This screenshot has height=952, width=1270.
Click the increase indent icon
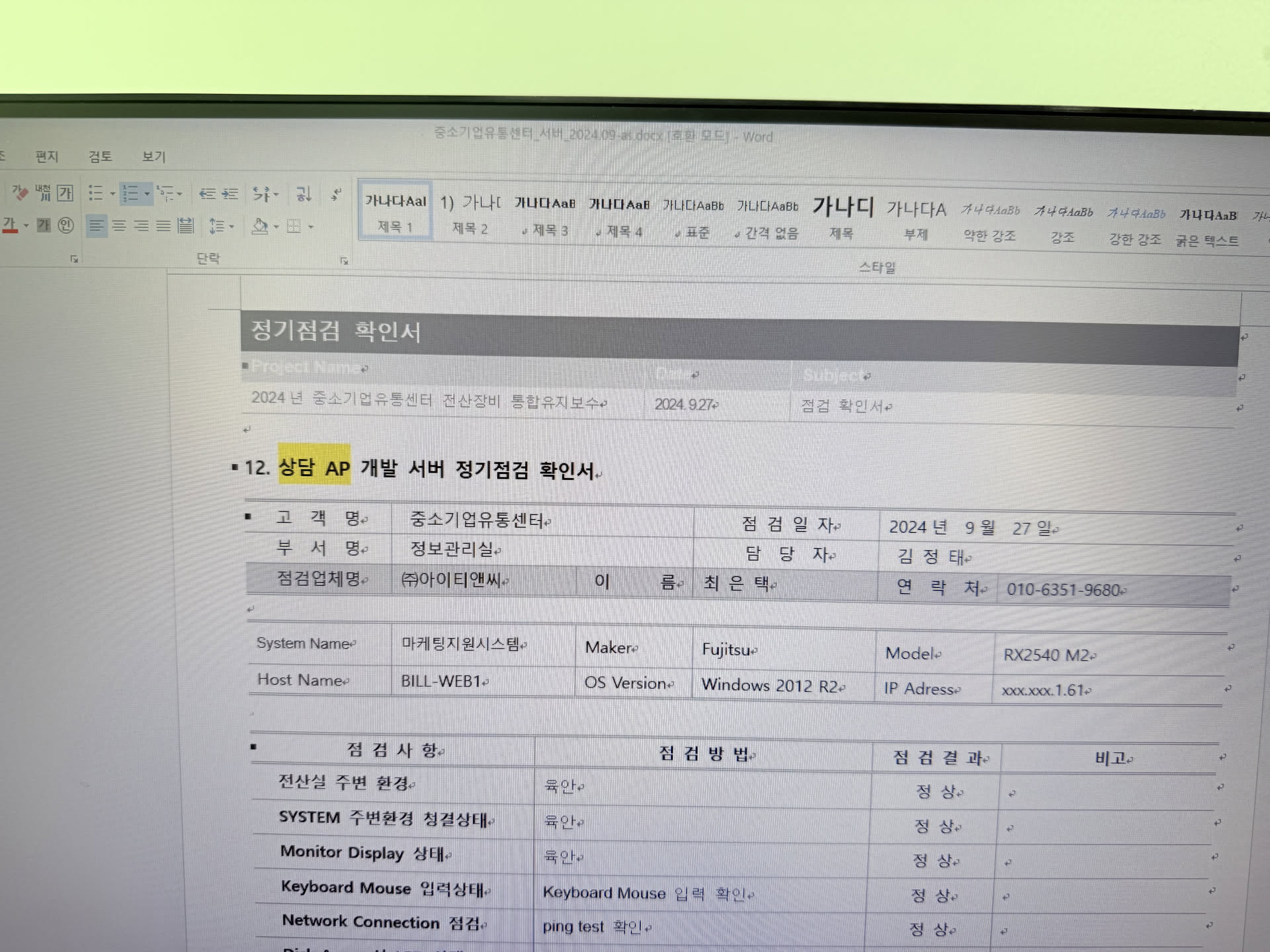230,194
